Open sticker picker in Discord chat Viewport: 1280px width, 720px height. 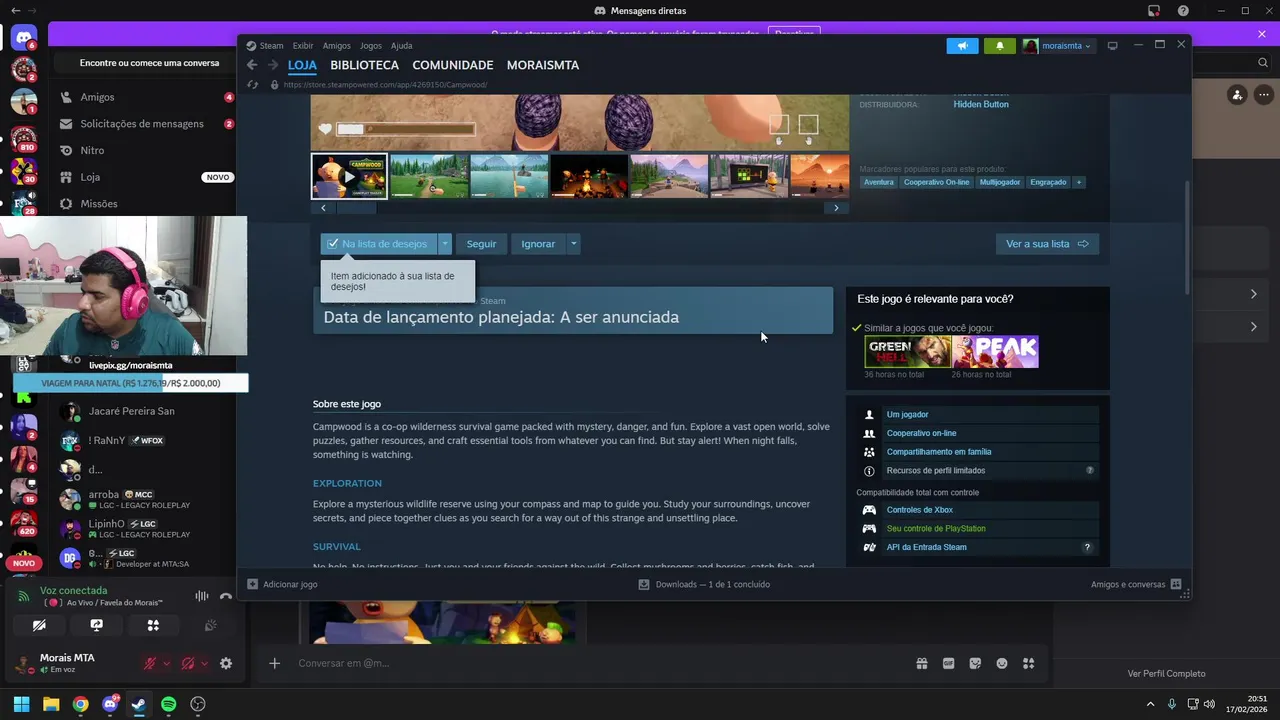975,663
